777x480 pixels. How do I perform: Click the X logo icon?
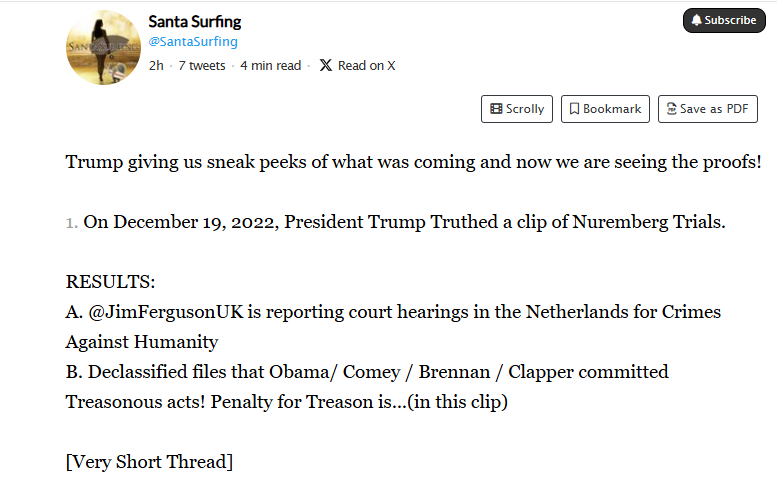coord(326,66)
